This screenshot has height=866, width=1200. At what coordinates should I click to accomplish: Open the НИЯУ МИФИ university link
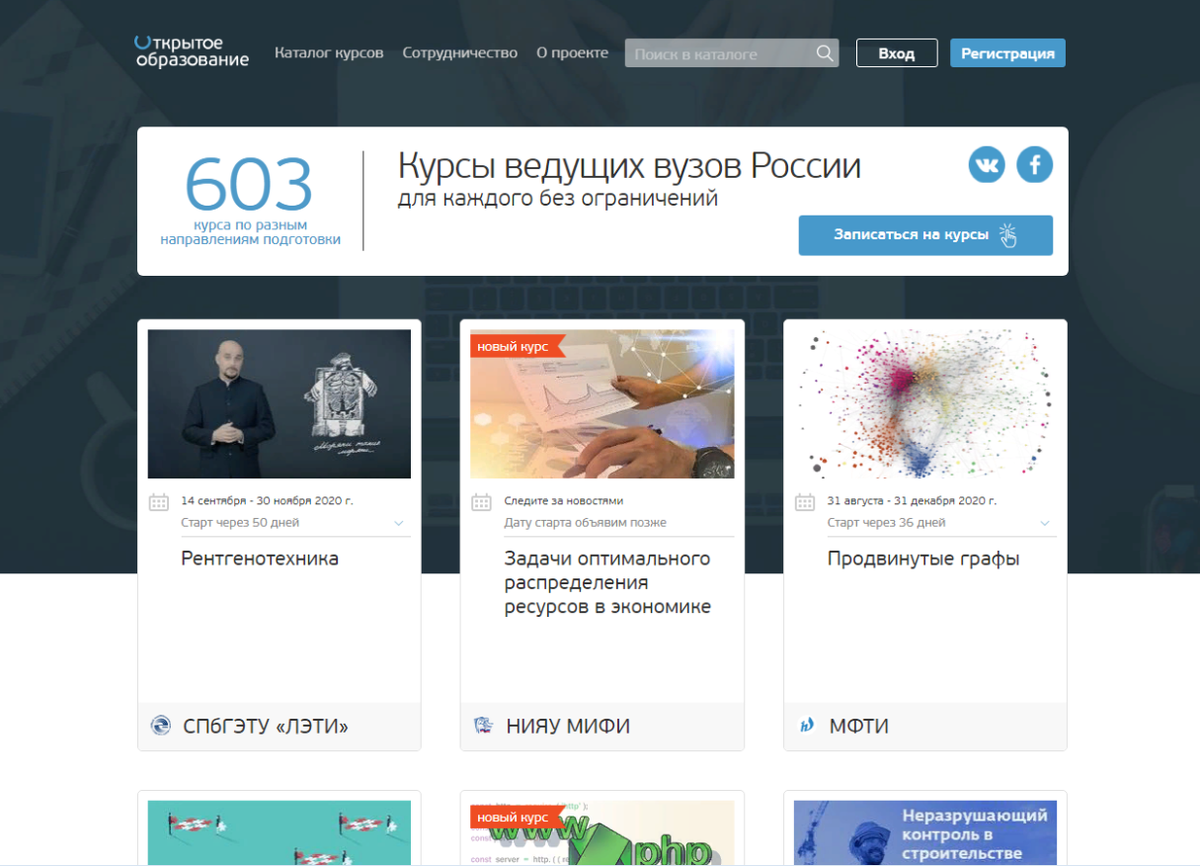point(568,726)
